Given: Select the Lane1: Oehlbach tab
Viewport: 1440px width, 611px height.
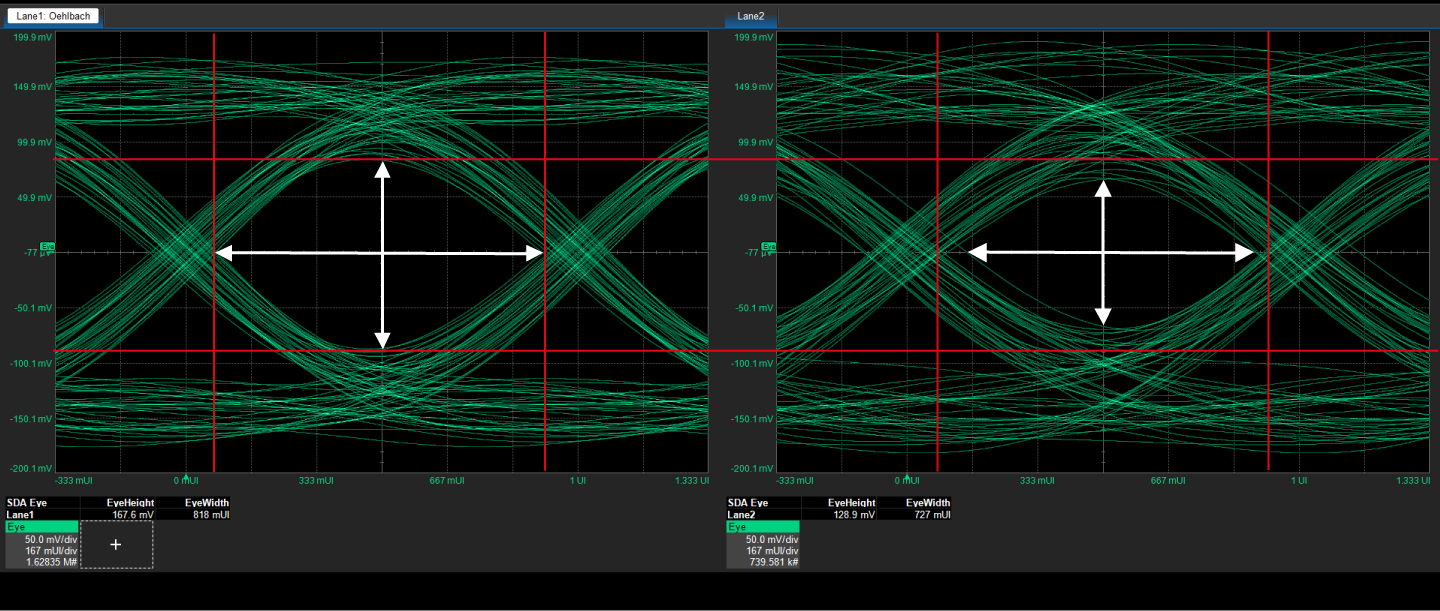Looking at the screenshot, I should pyautogui.click(x=53, y=16).
